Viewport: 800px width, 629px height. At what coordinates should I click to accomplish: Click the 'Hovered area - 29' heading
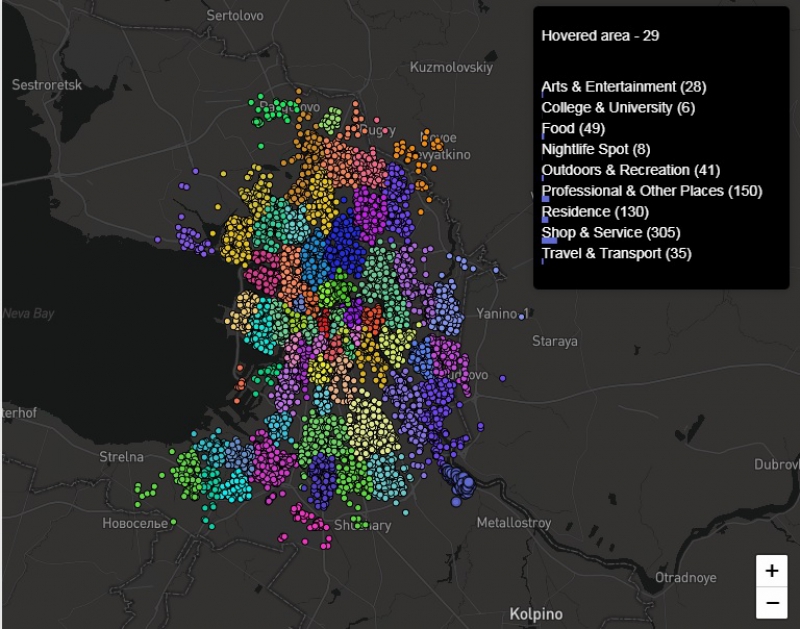(600, 35)
